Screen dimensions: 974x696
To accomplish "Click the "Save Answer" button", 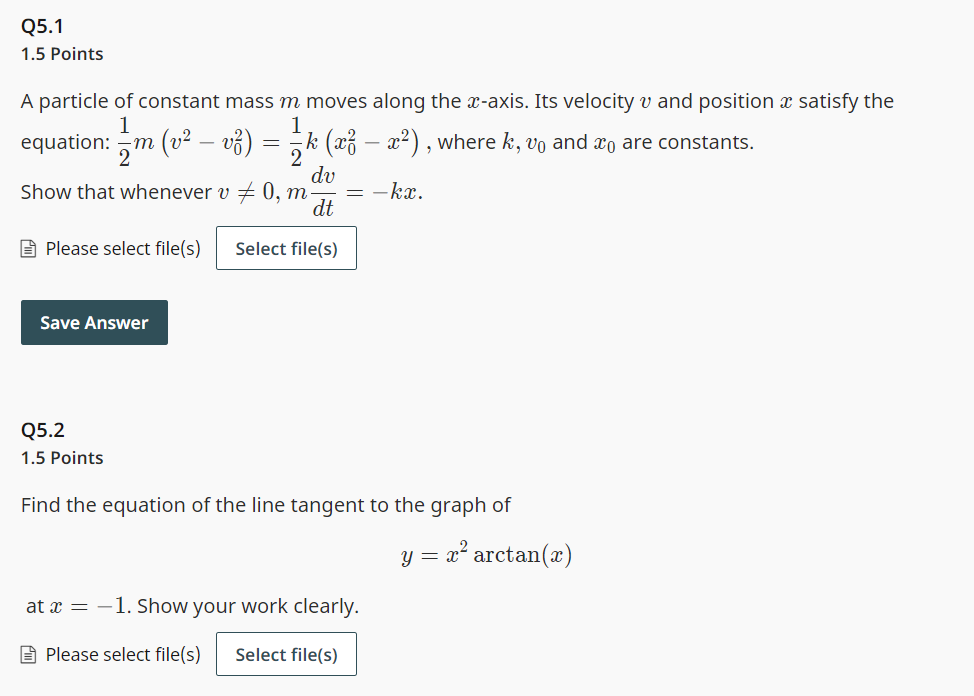I will 94,322.
